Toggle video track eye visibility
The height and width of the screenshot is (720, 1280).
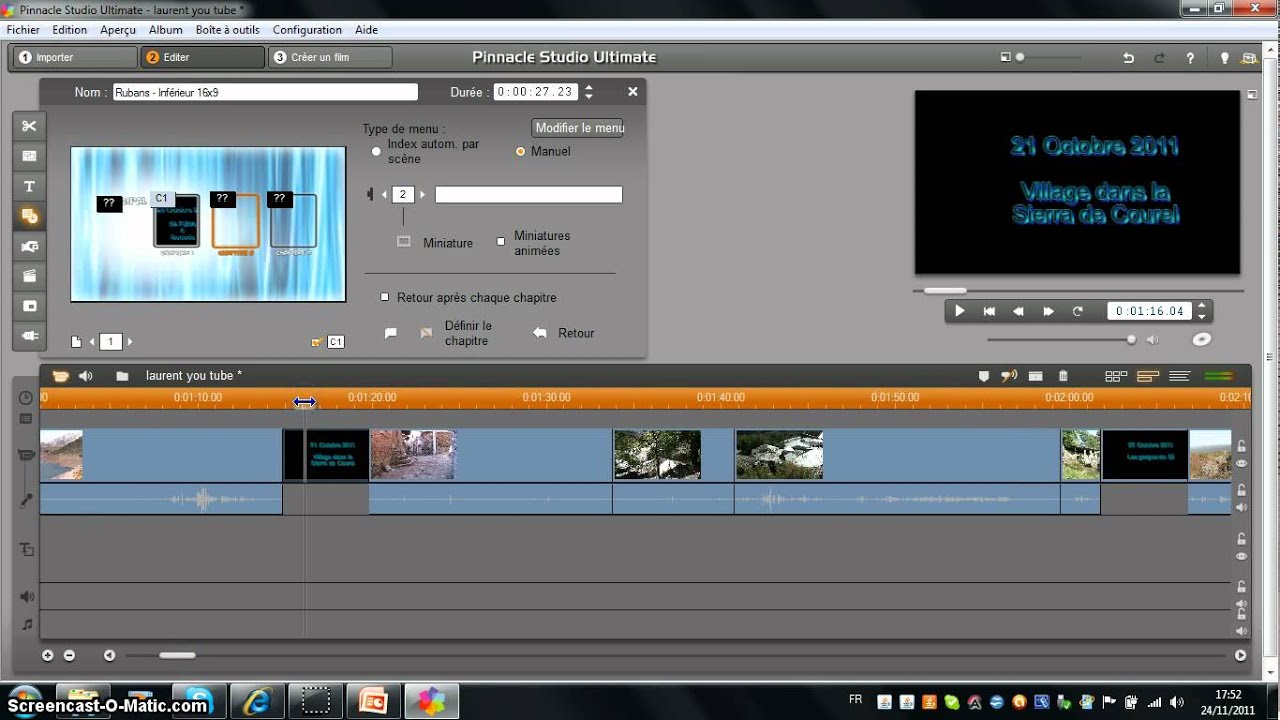click(1241, 464)
